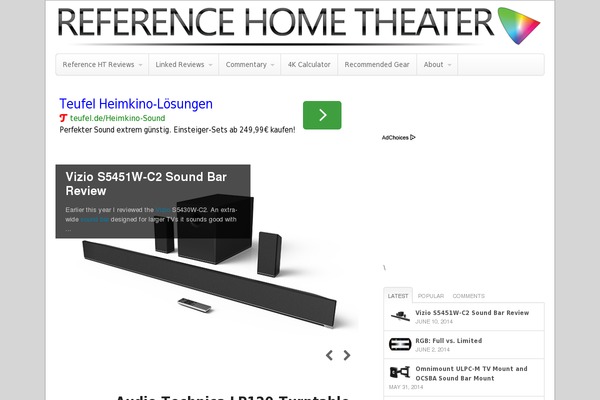
Task: Open Recommended Gear page
Action: click(377, 65)
